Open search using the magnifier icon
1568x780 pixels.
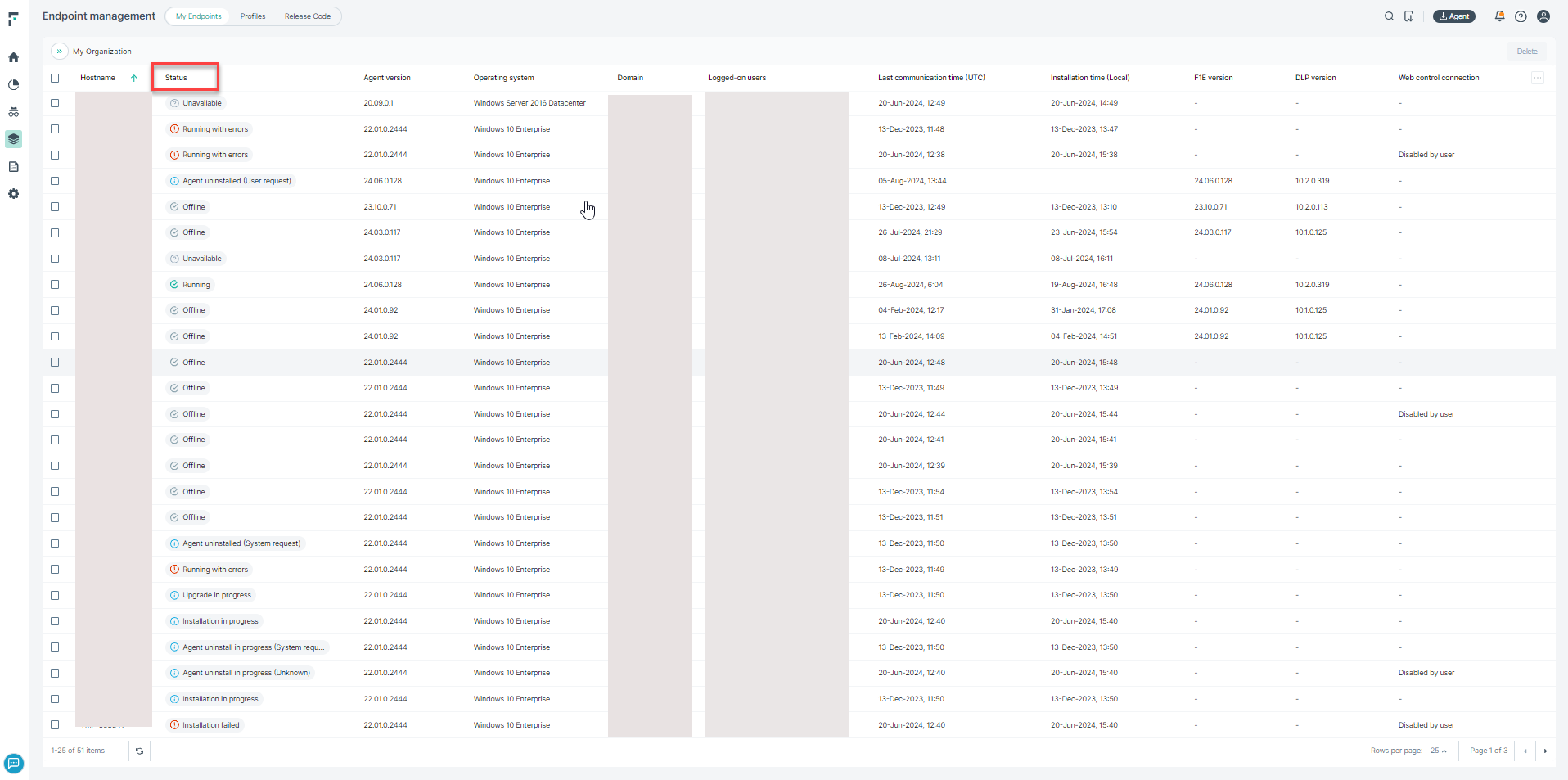pyautogui.click(x=1389, y=16)
